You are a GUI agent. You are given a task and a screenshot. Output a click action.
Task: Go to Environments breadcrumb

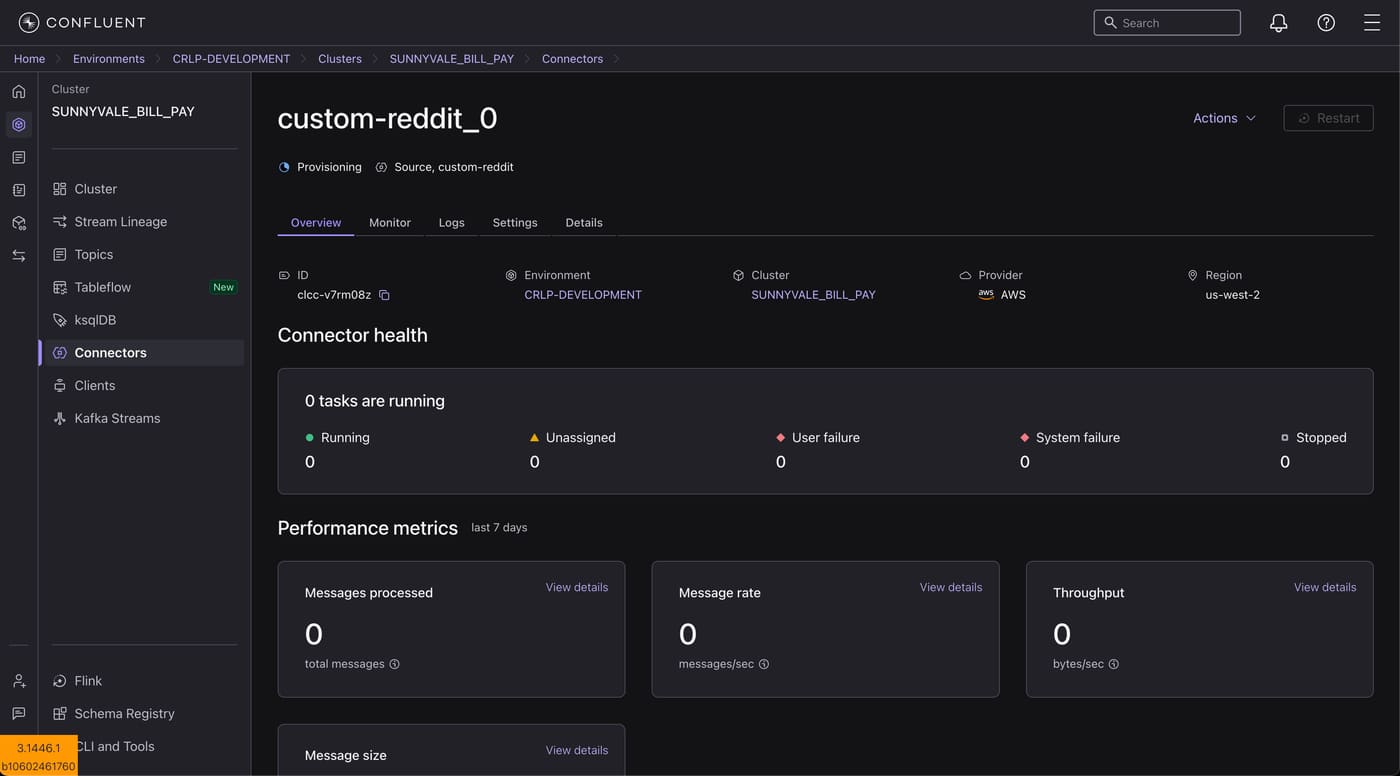coord(109,59)
